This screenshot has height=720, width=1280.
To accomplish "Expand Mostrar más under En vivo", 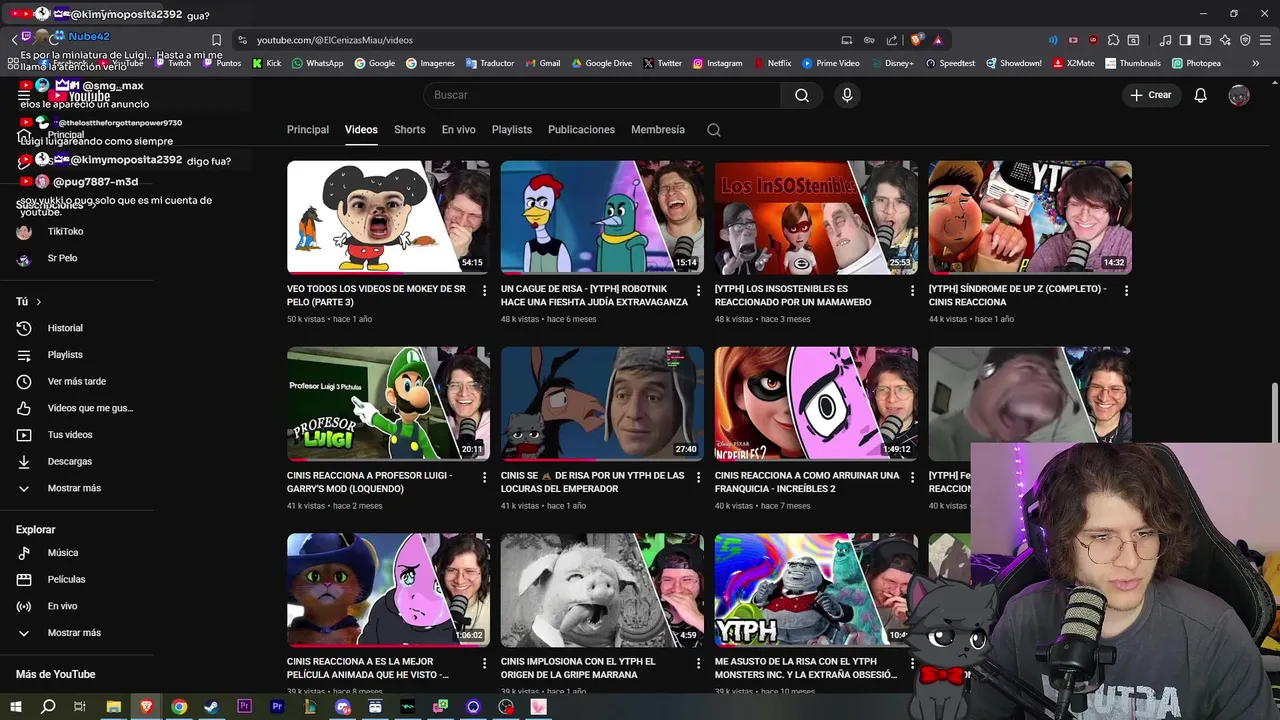I will point(76,633).
